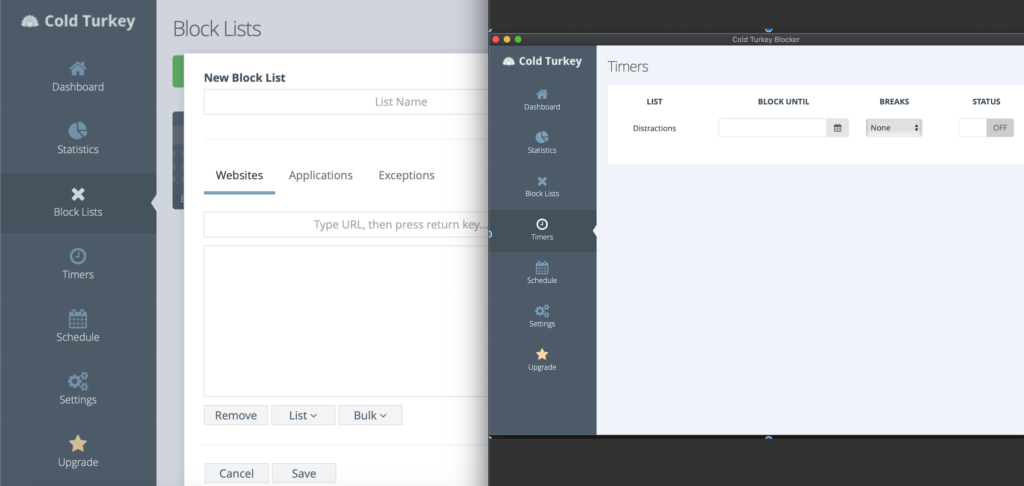Click Cold Turkey logo in the left window
This screenshot has width=1024, height=486.
[78, 21]
